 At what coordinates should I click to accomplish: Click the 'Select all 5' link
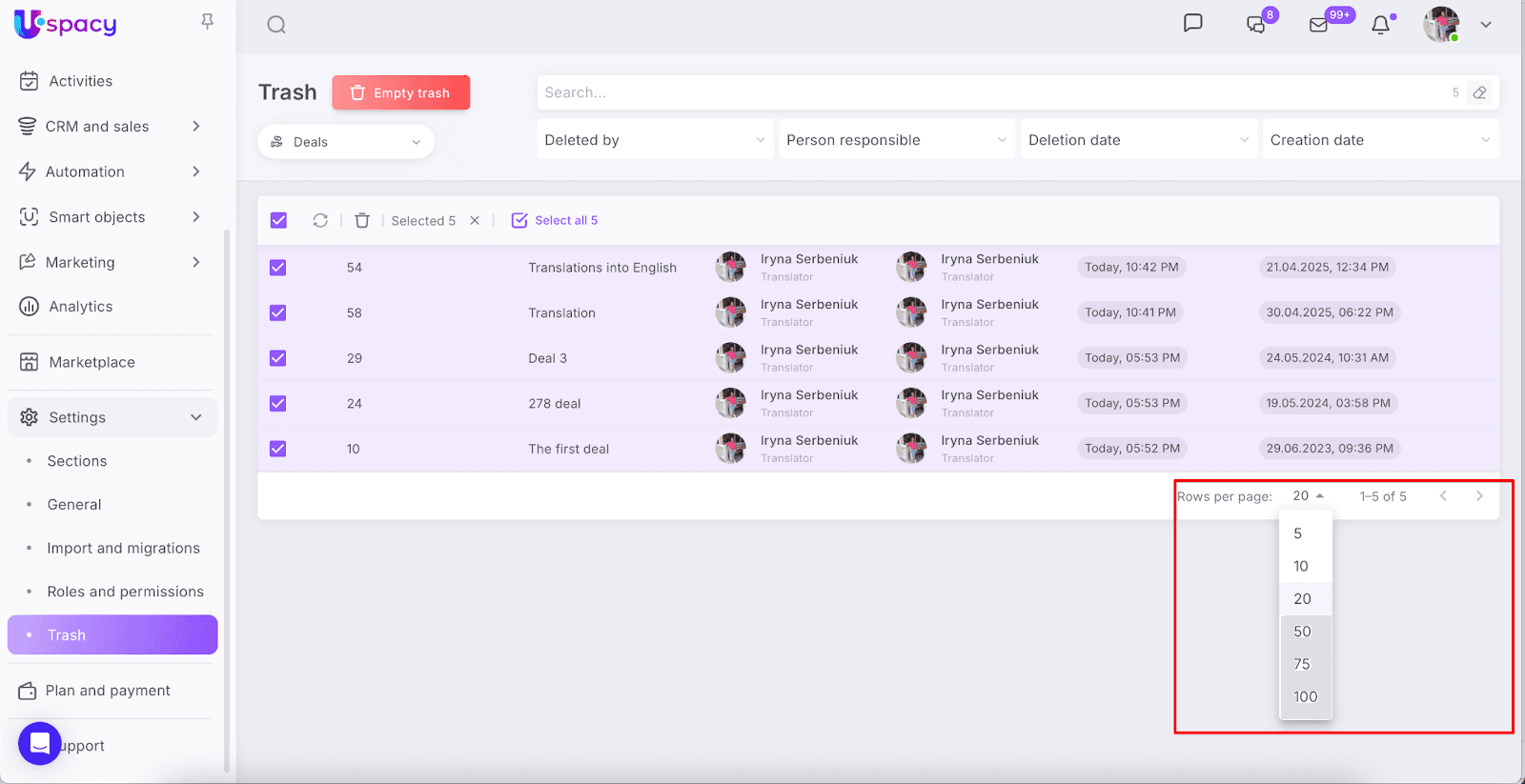coord(556,220)
